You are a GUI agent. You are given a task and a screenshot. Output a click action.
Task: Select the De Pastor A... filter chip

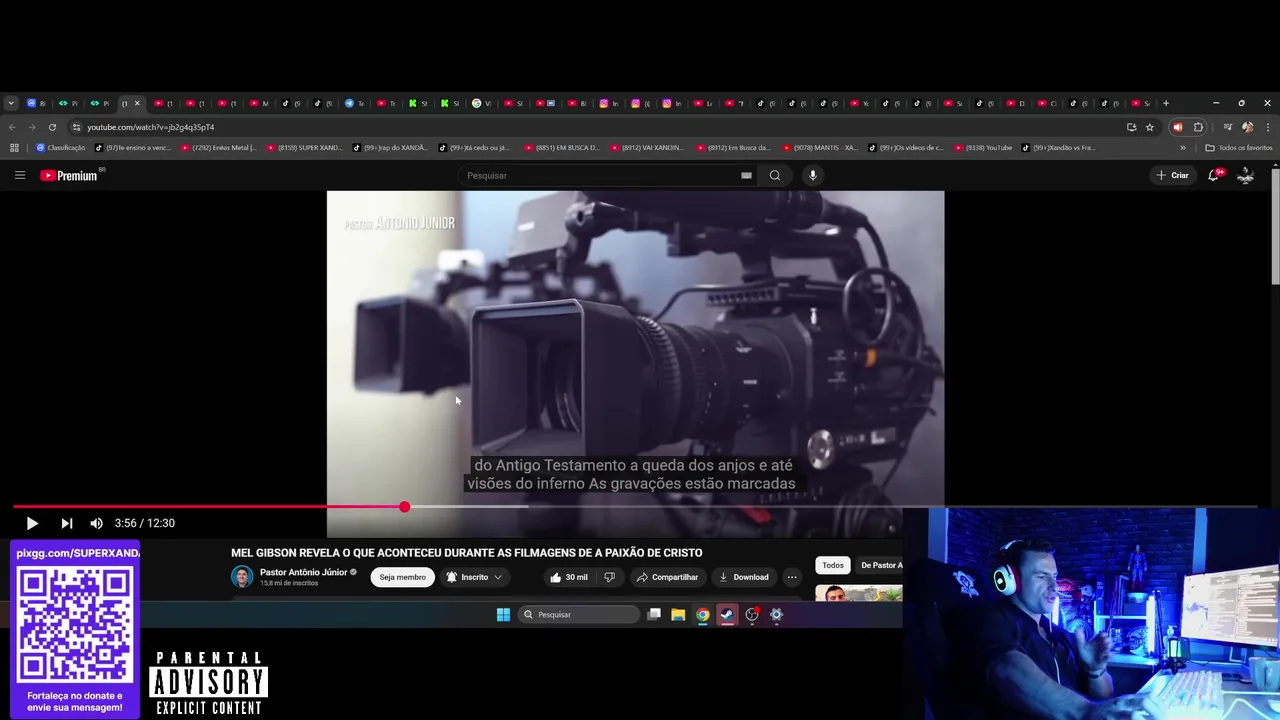(880, 565)
